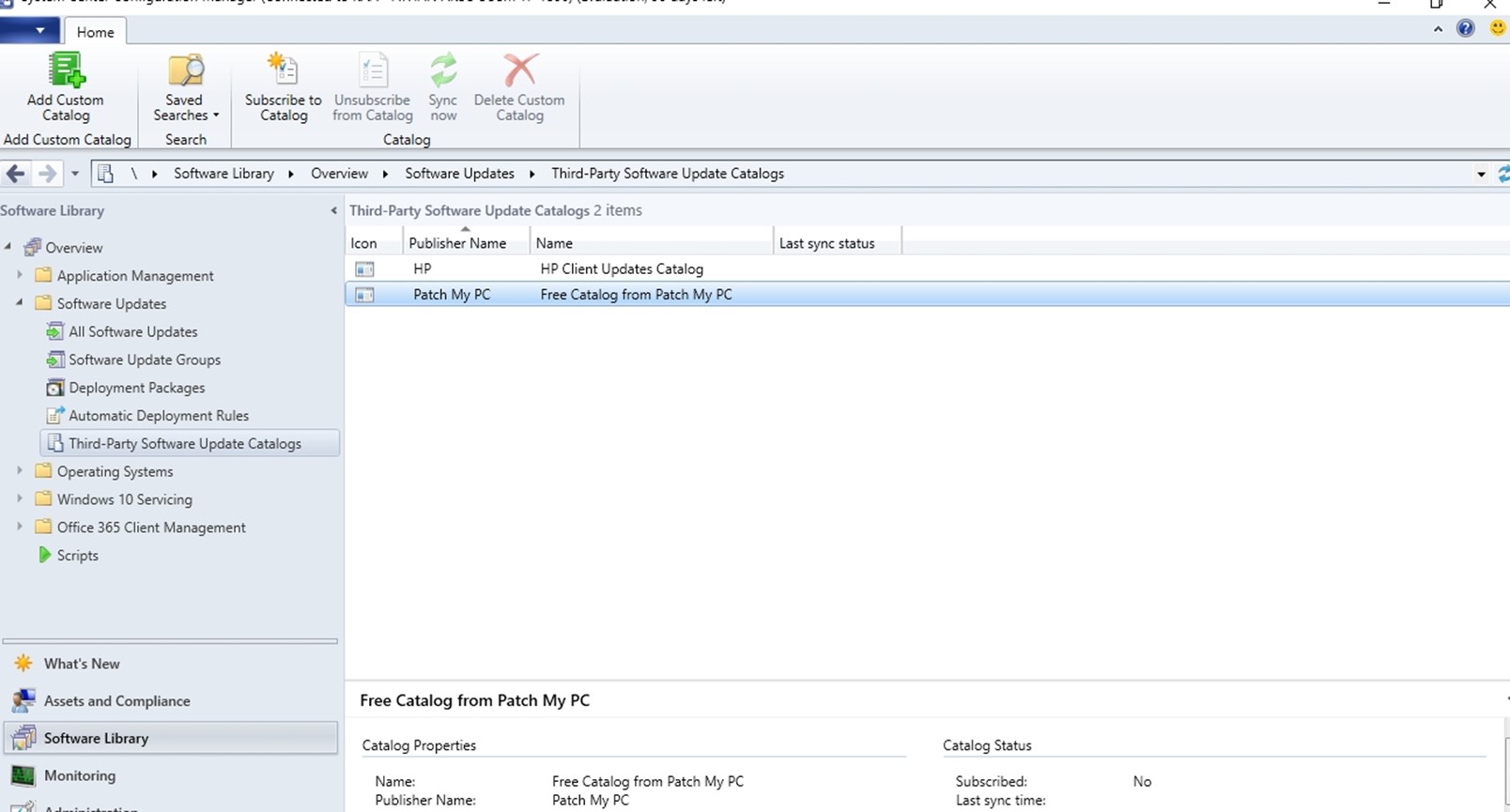Select the HP Client Updates Catalog row

(x=927, y=268)
